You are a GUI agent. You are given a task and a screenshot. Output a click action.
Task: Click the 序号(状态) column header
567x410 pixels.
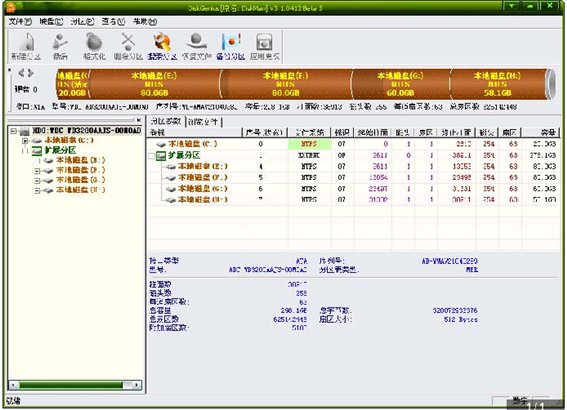265,133
